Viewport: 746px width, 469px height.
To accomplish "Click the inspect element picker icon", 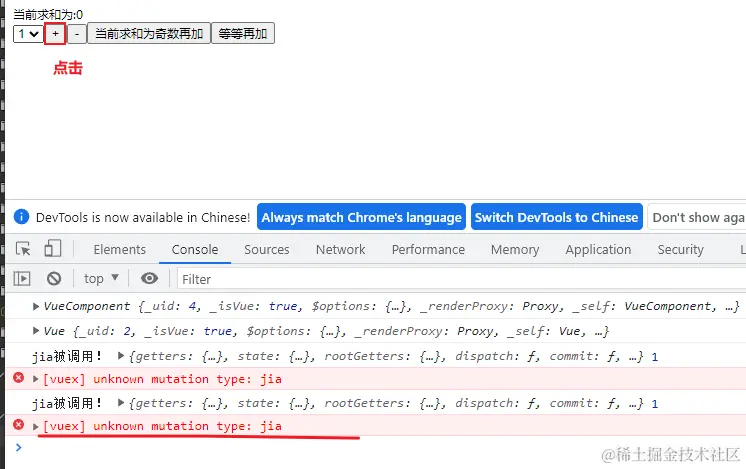I will pos(23,249).
